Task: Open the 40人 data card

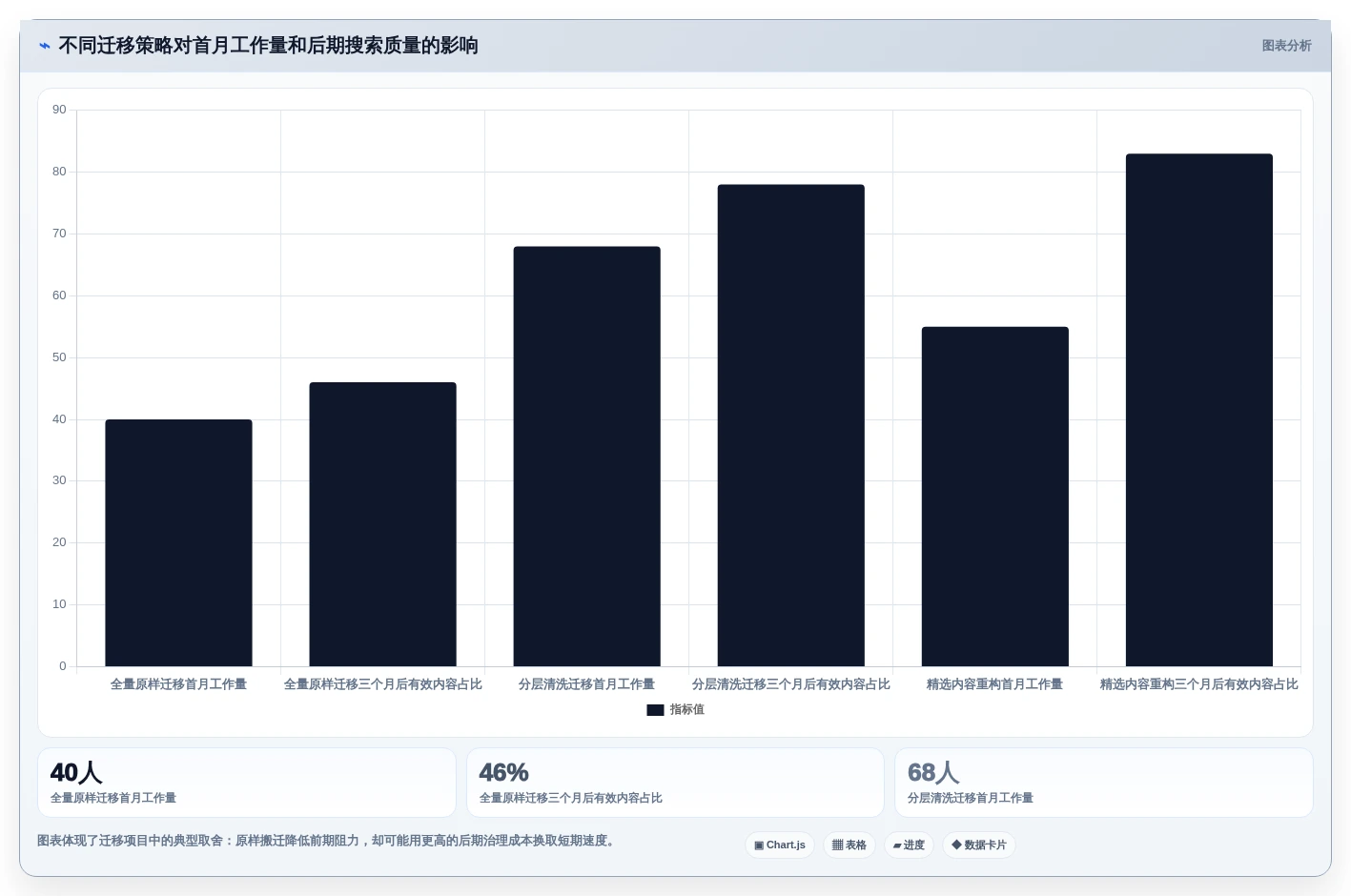Action: tap(247, 783)
